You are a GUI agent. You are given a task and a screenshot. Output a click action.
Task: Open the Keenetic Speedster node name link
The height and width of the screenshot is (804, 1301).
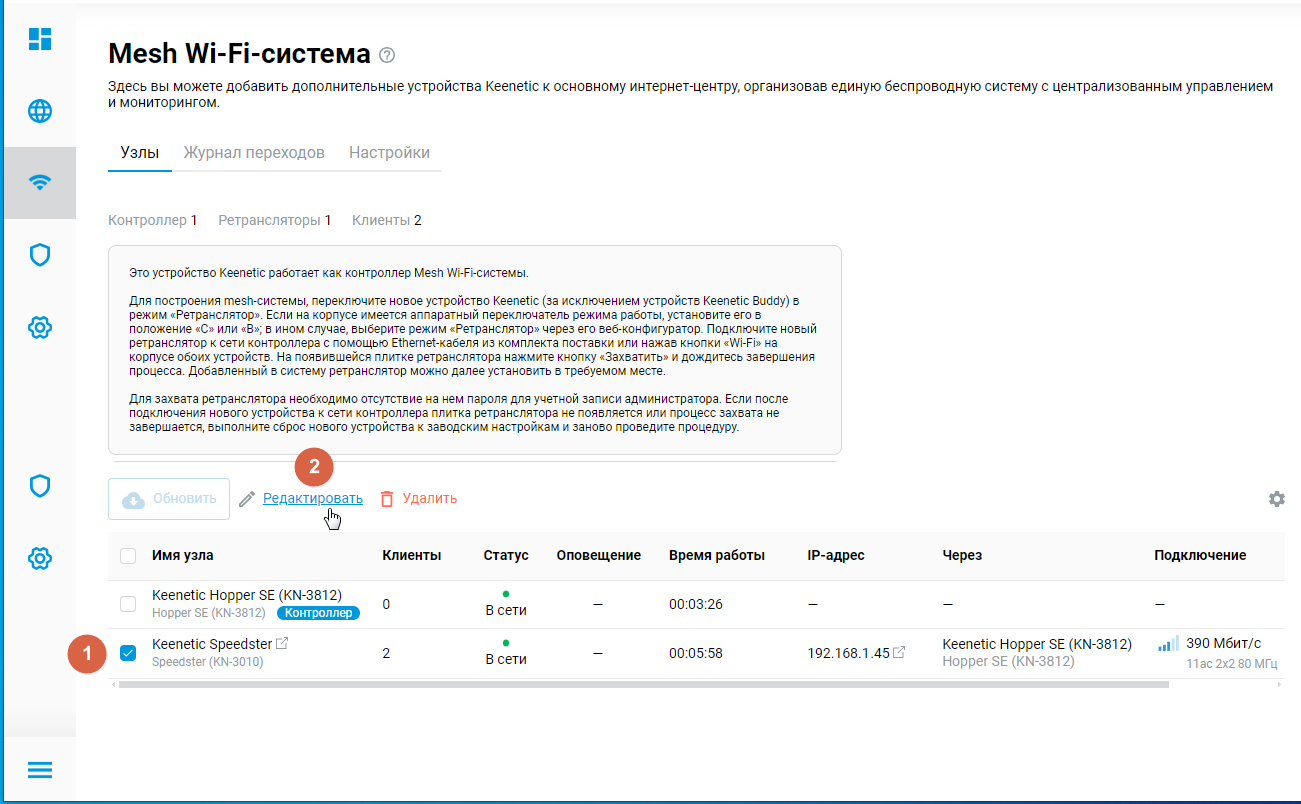click(211, 644)
